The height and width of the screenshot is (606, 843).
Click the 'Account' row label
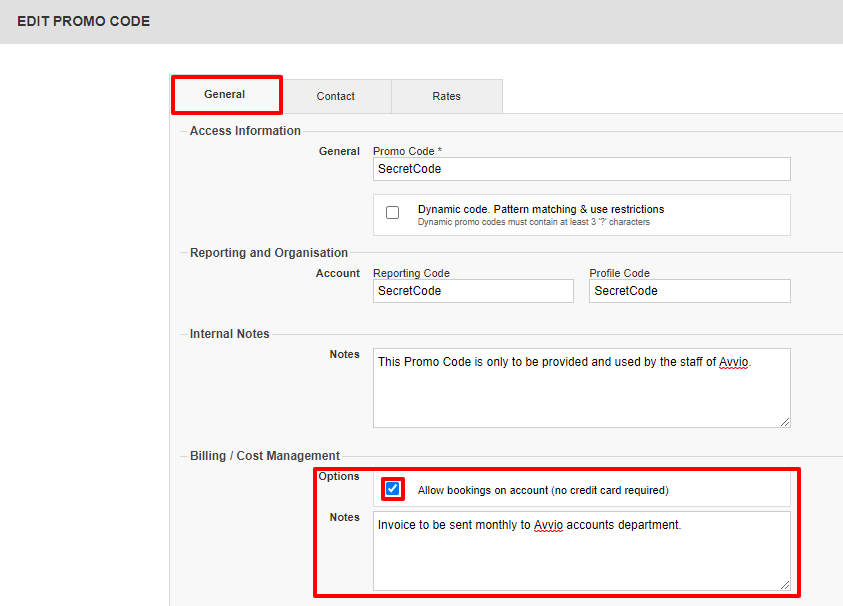coord(338,273)
